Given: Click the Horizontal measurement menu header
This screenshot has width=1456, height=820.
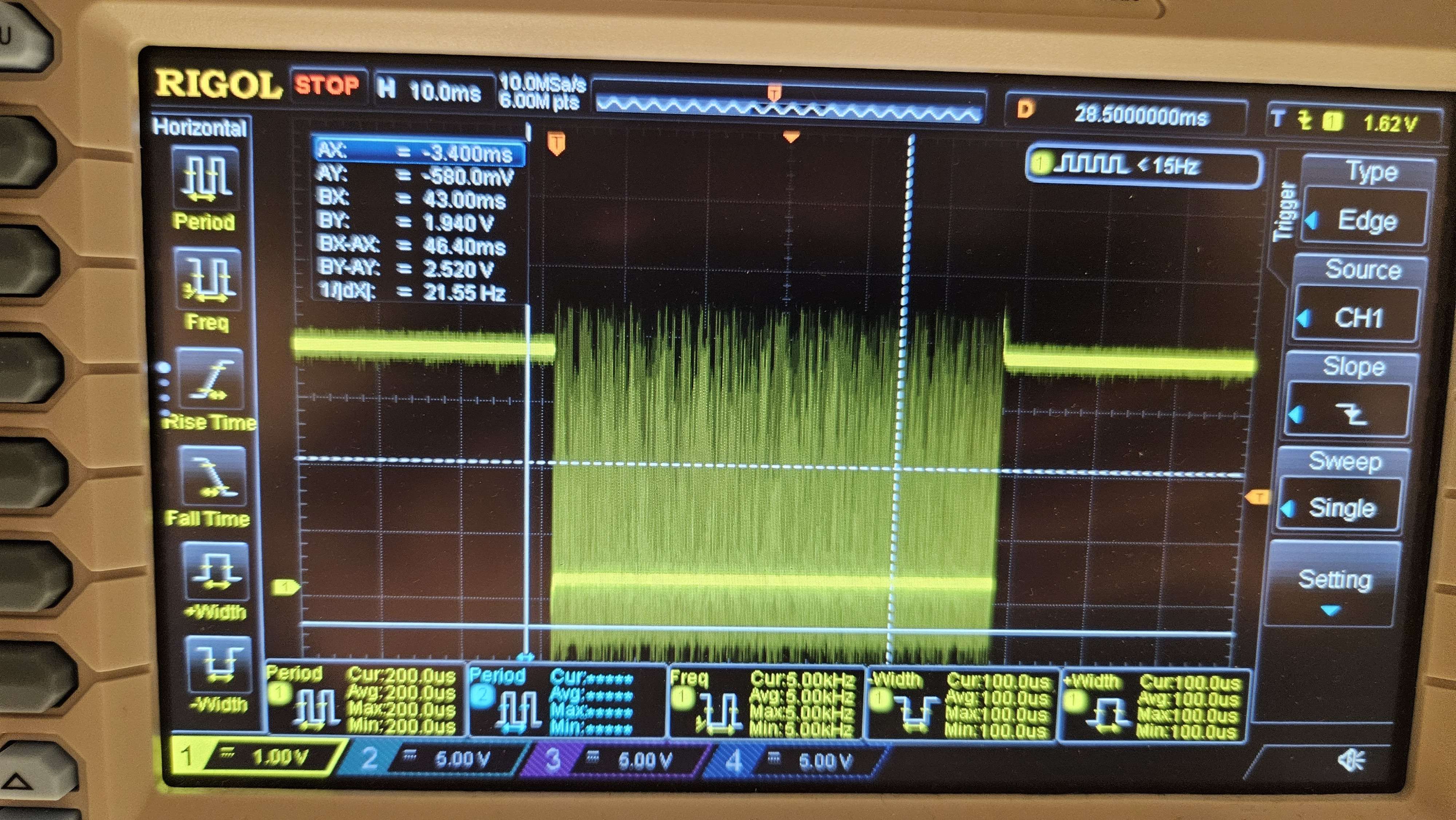Looking at the screenshot, I should (200, 127).
